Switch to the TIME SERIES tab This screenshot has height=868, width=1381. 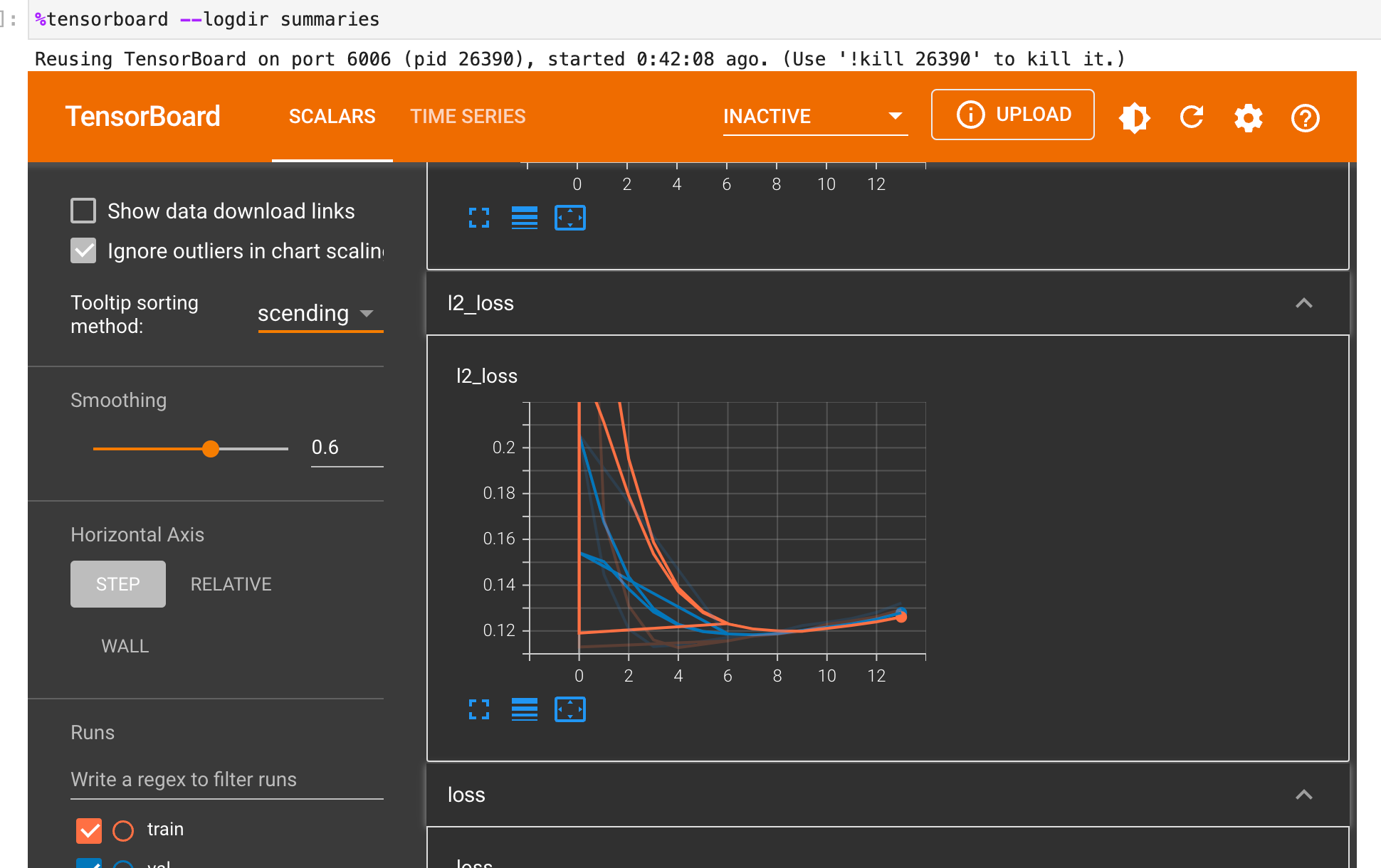pyautogui.click(x=468, y=117)
